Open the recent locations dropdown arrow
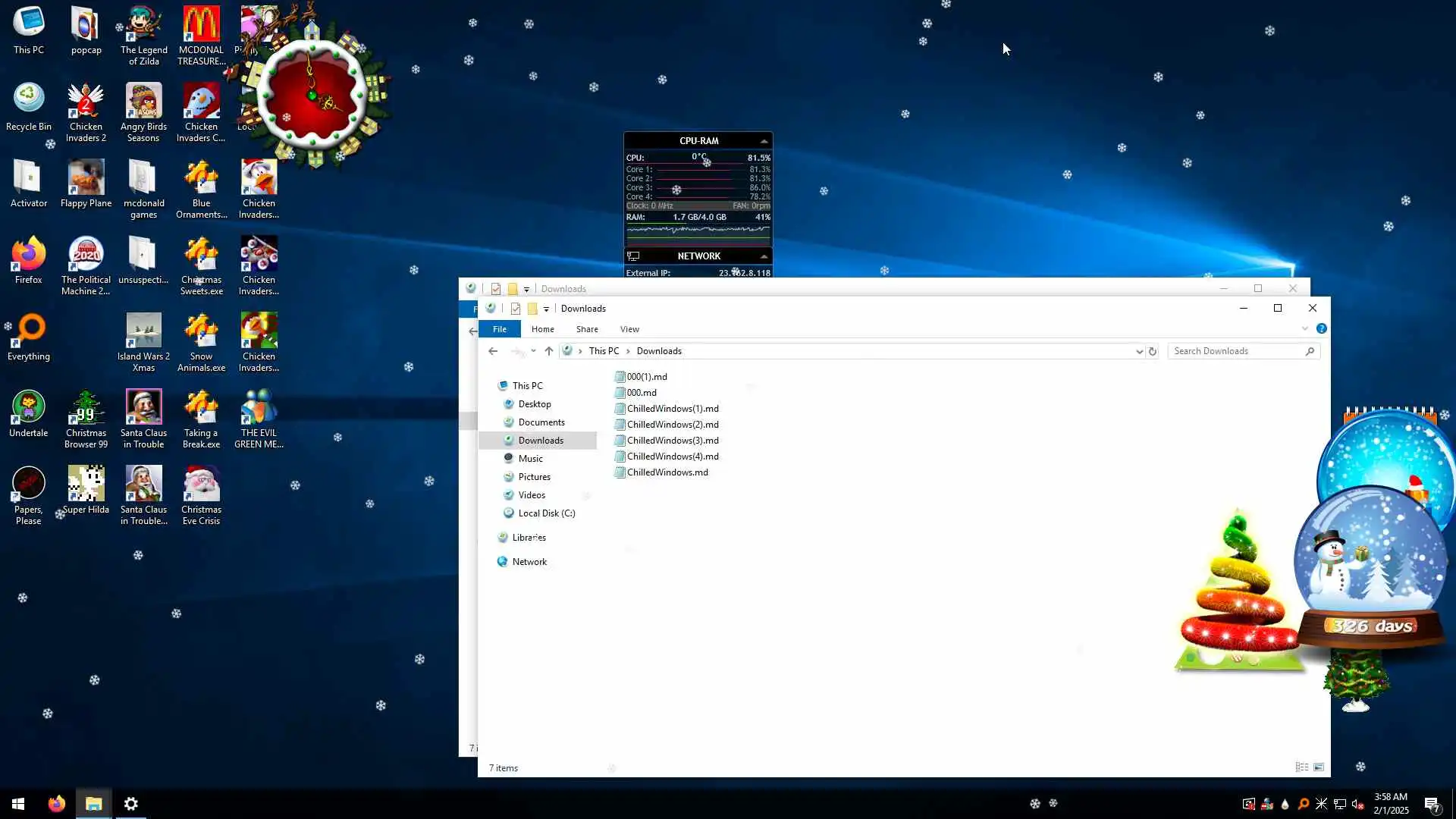Screen dimensions: 1456x819 click(534, 351)
